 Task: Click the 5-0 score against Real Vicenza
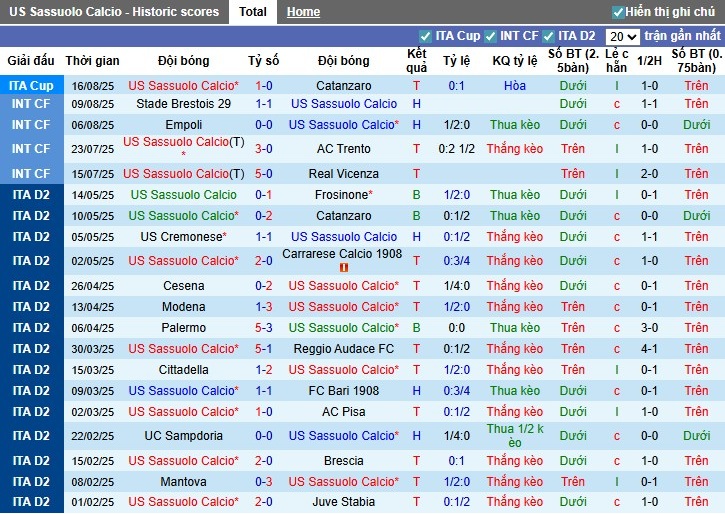(x=264, y=174)
